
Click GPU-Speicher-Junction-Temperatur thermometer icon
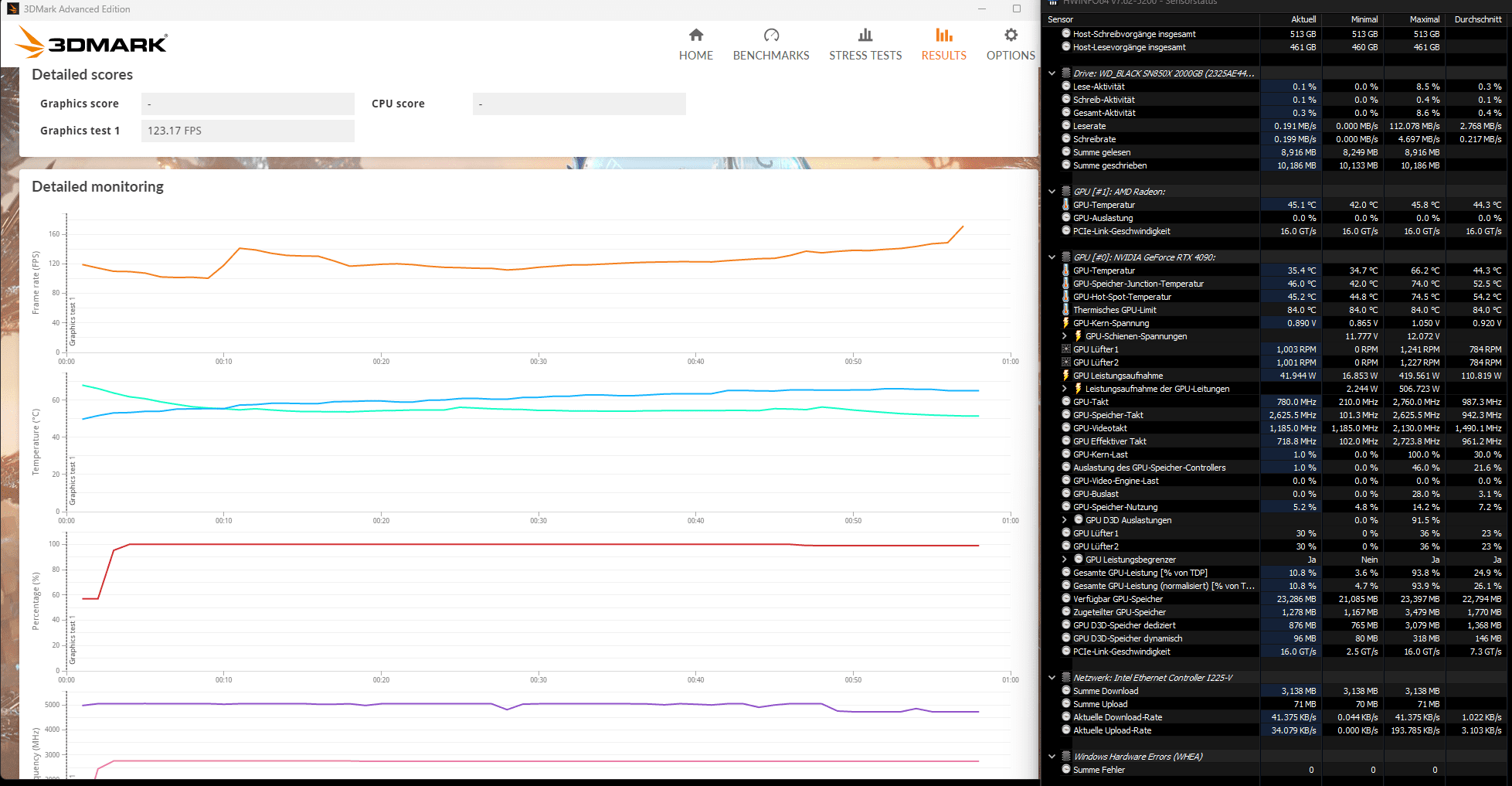point(1066,284)
